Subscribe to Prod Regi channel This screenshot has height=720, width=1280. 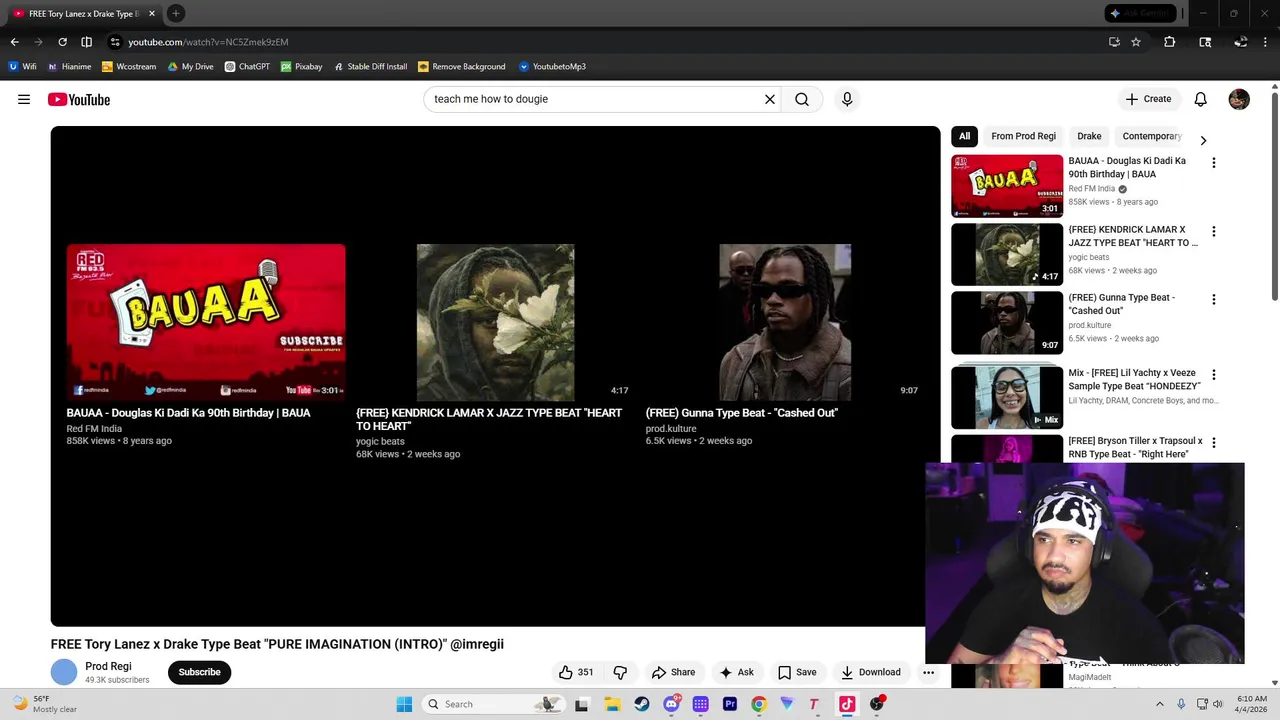pos(199,672)
